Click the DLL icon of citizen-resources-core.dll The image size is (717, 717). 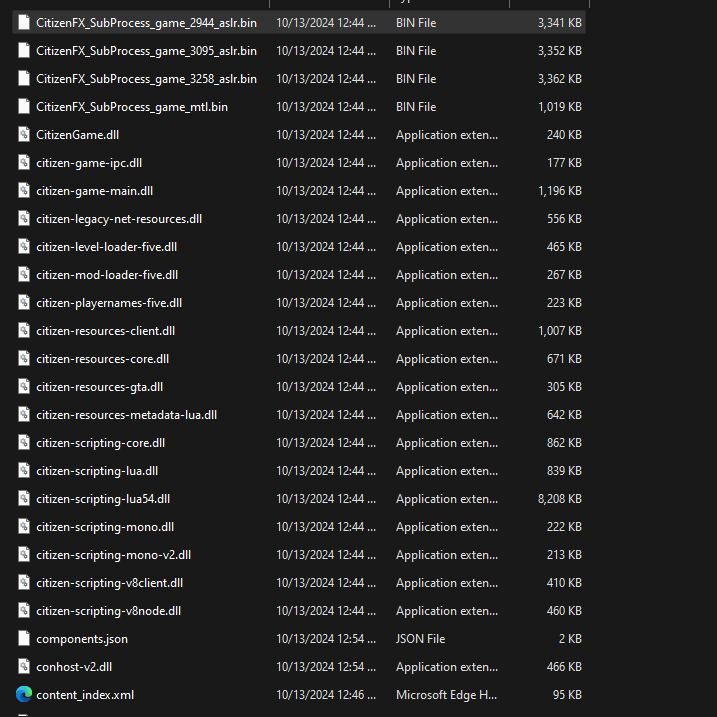[x=24, y=358]
